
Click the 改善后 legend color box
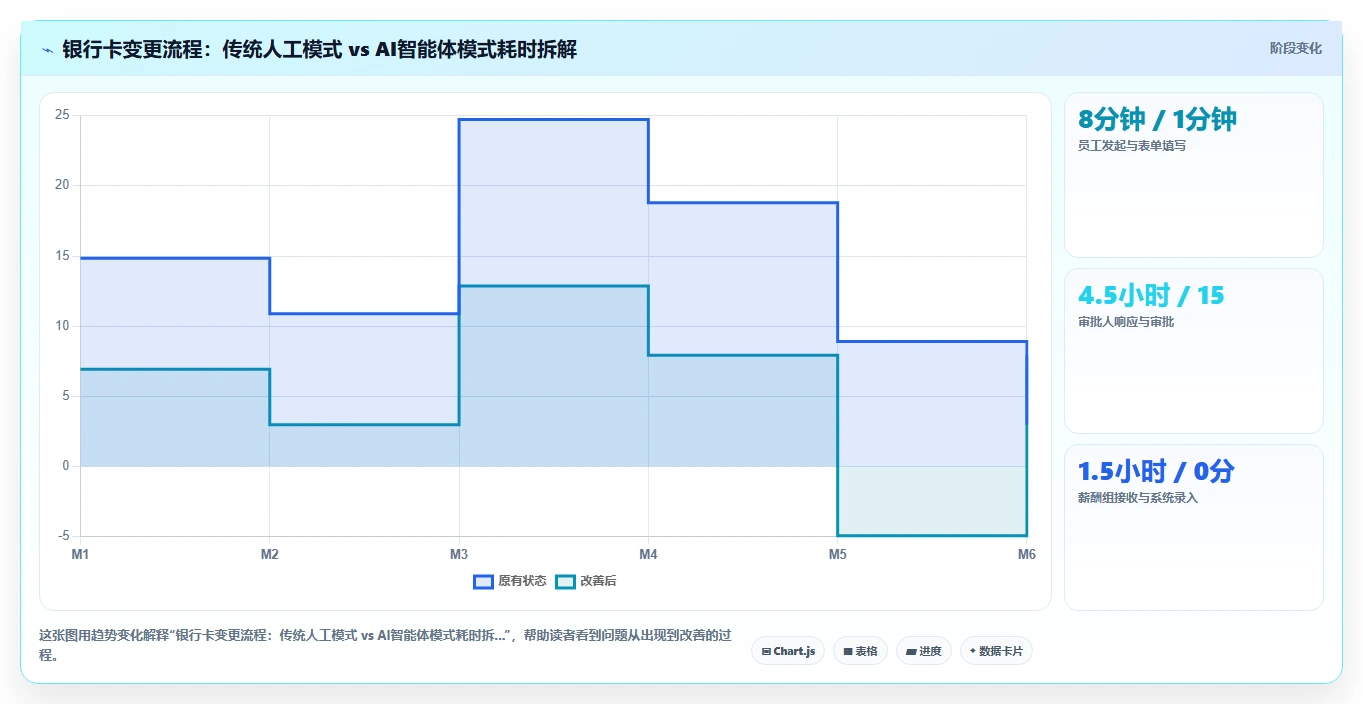[x=566, y=581]
